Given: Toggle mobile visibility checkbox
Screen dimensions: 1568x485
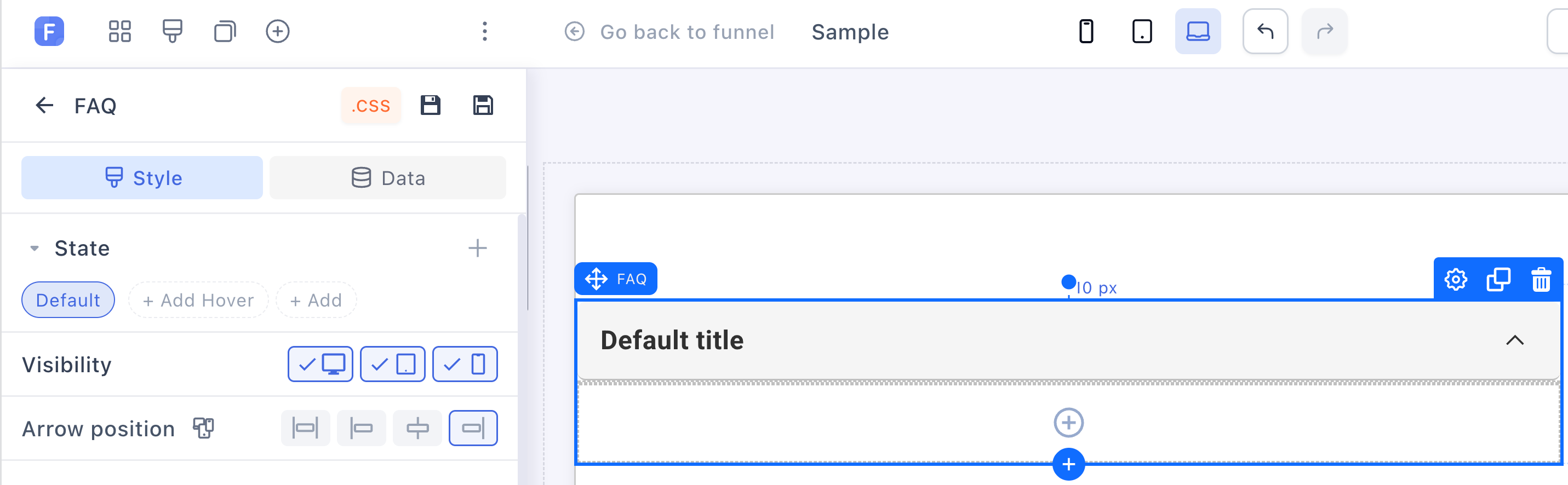Looking at the screenshot, I should [465, 365].
